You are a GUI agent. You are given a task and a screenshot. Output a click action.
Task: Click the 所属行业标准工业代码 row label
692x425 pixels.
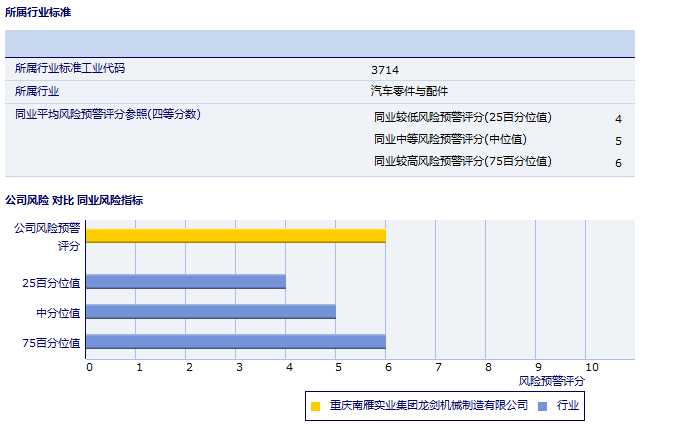click(70, 69)
